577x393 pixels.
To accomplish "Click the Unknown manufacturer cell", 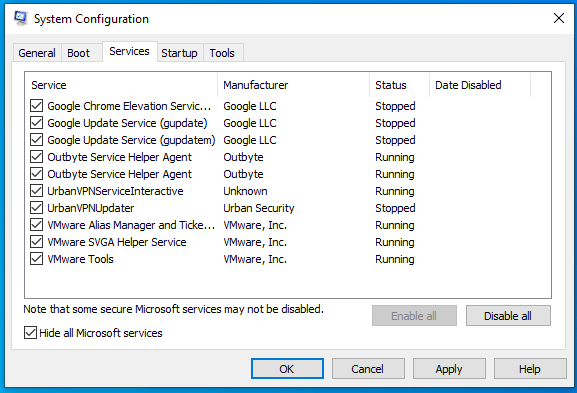I will coord(245,191).
